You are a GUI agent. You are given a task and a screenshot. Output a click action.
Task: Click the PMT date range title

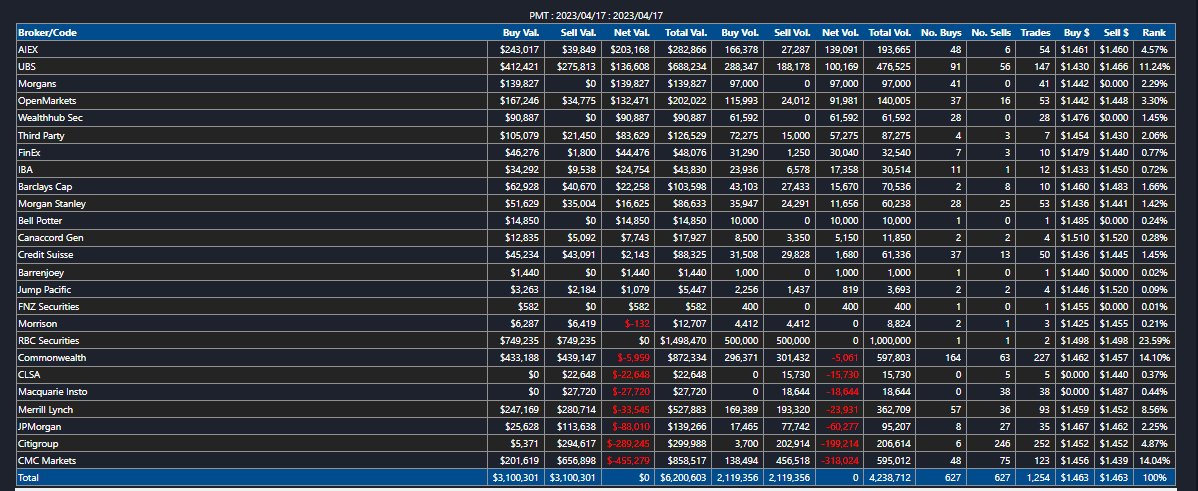coord(596,15)
